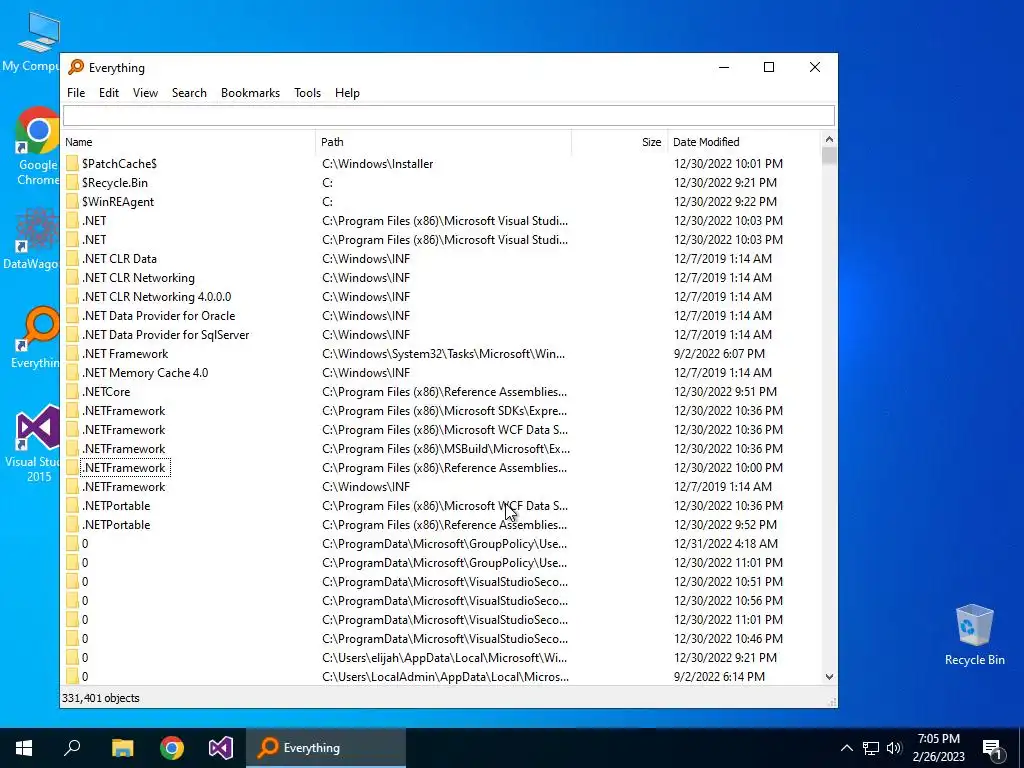The width and height of the screenshot is (1024, 768).
Task: Open the Windows Start menu
Action: click(24, 748)
